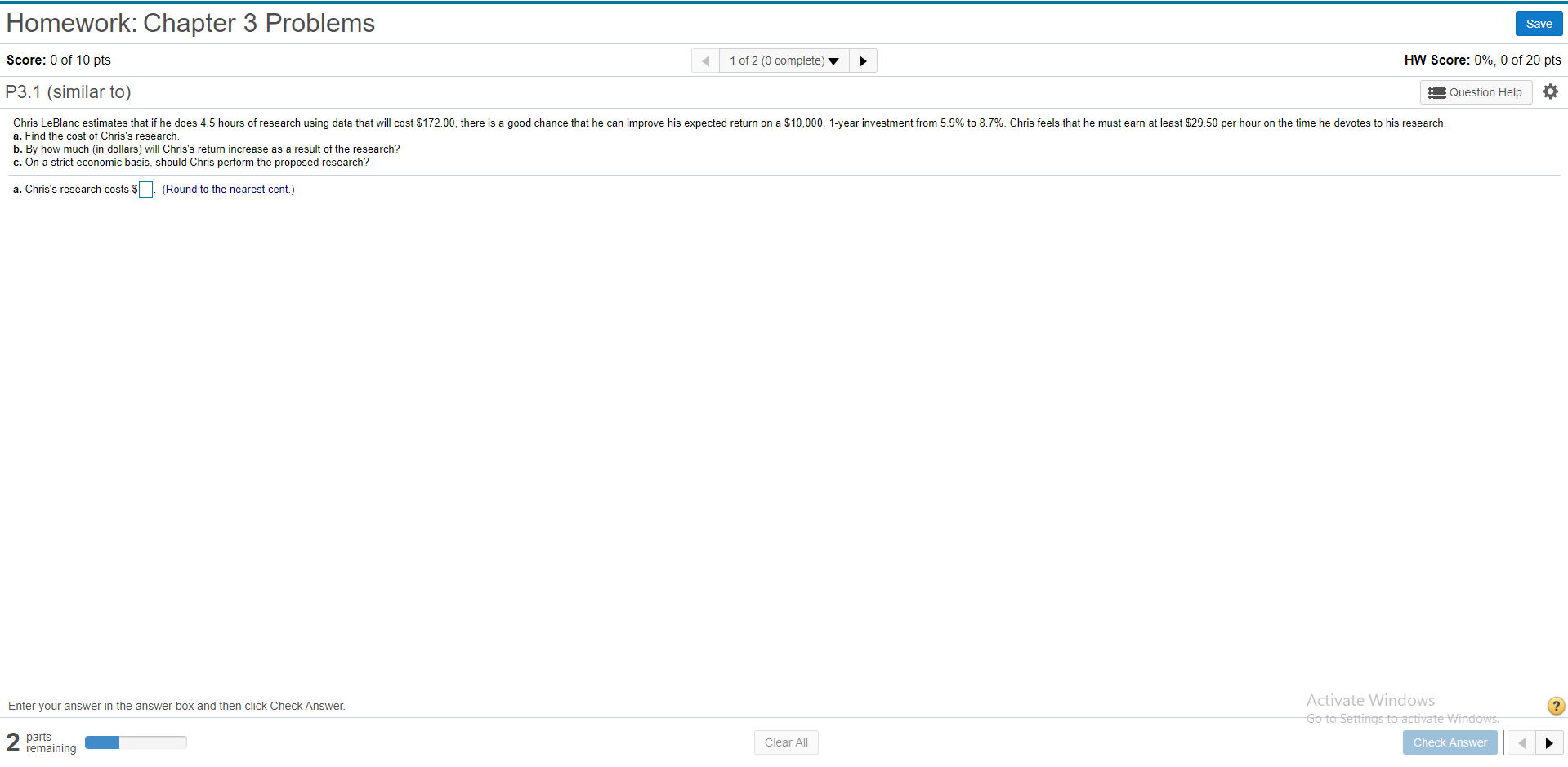Image resolution: width=1568 pixels, height=767 pixels.
Task: Open settings gear icon
Action: pos(1550,91)
